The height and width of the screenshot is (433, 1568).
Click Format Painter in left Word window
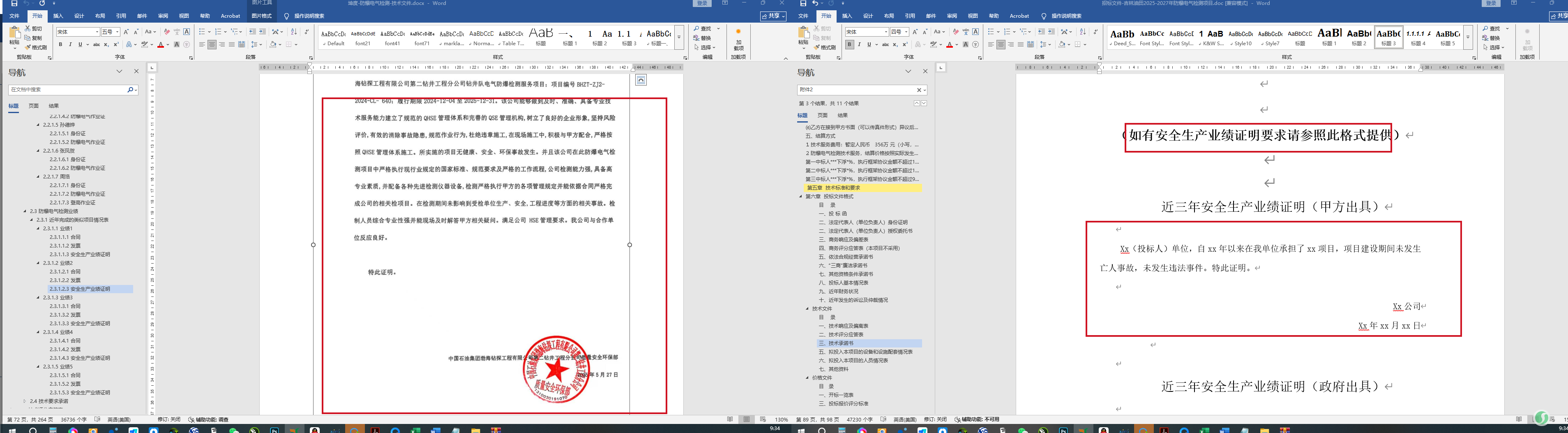36,48
